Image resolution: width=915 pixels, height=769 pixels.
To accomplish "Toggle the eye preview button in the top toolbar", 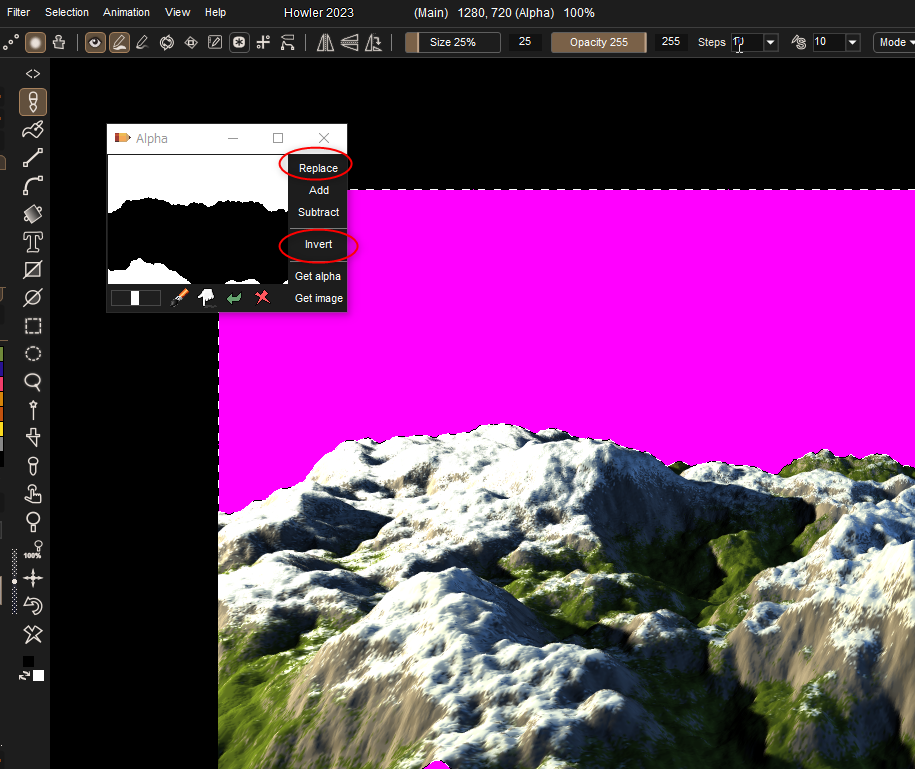I will pyautogui.click(x=95, y=42).
